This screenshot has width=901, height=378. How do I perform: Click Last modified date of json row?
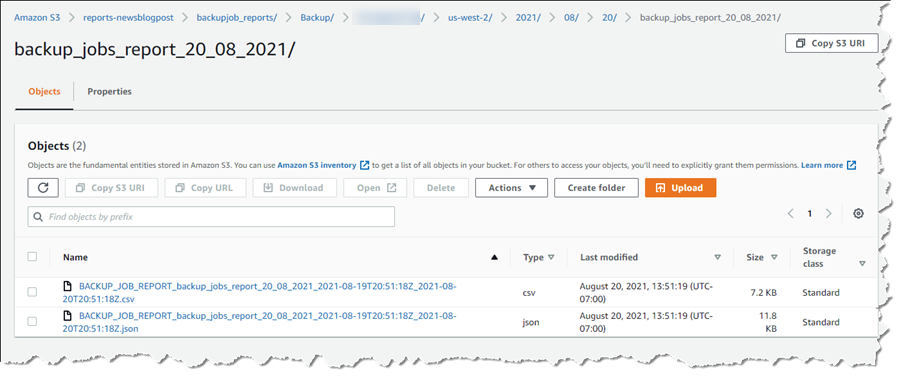click(646, 322)
